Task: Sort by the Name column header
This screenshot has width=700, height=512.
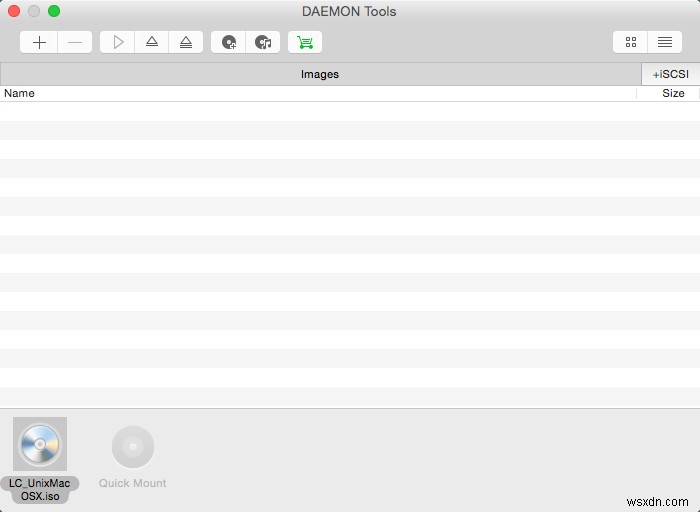Action: point(318,93)
